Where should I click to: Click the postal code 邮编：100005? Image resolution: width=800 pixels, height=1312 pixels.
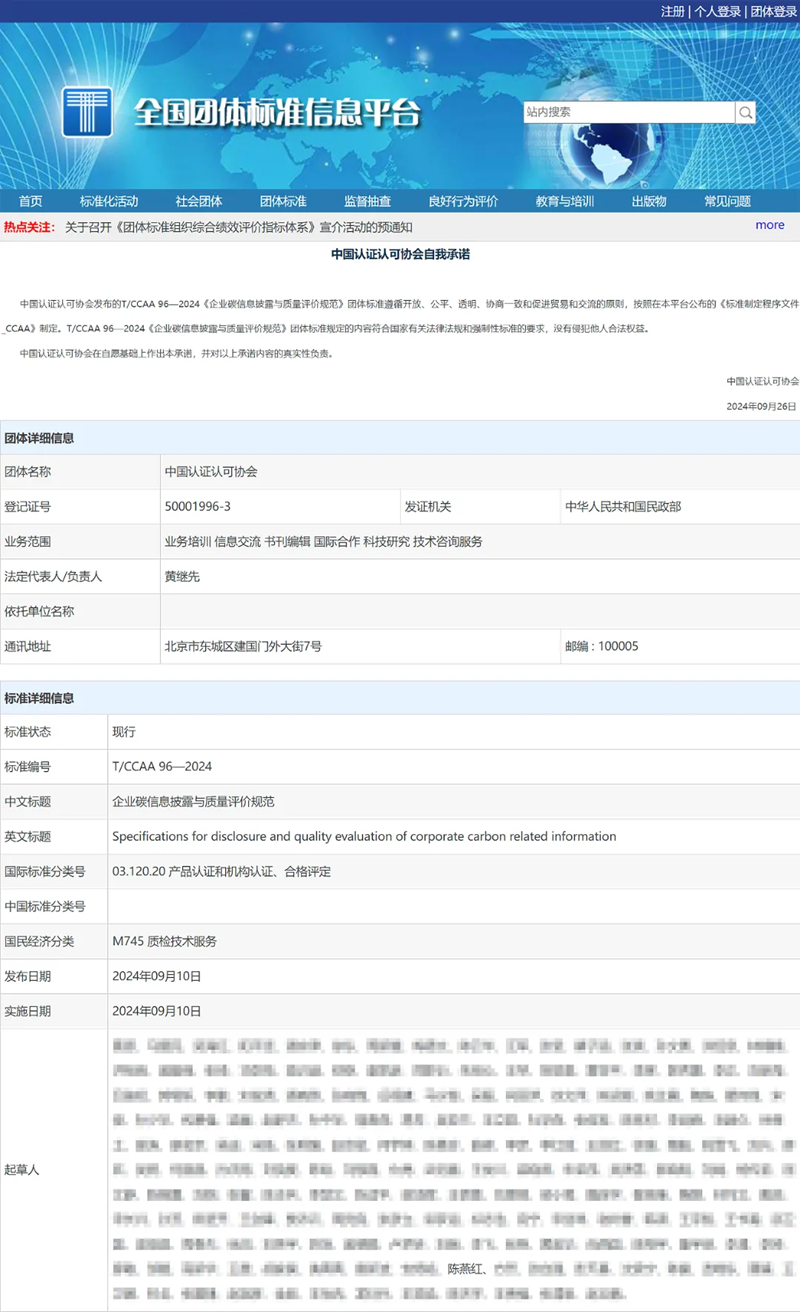601,647
